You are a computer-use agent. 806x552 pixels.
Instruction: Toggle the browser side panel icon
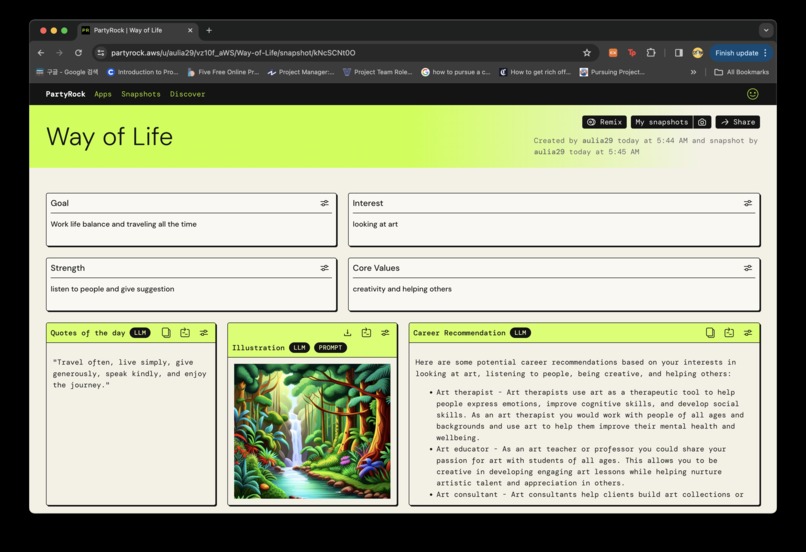679,52
